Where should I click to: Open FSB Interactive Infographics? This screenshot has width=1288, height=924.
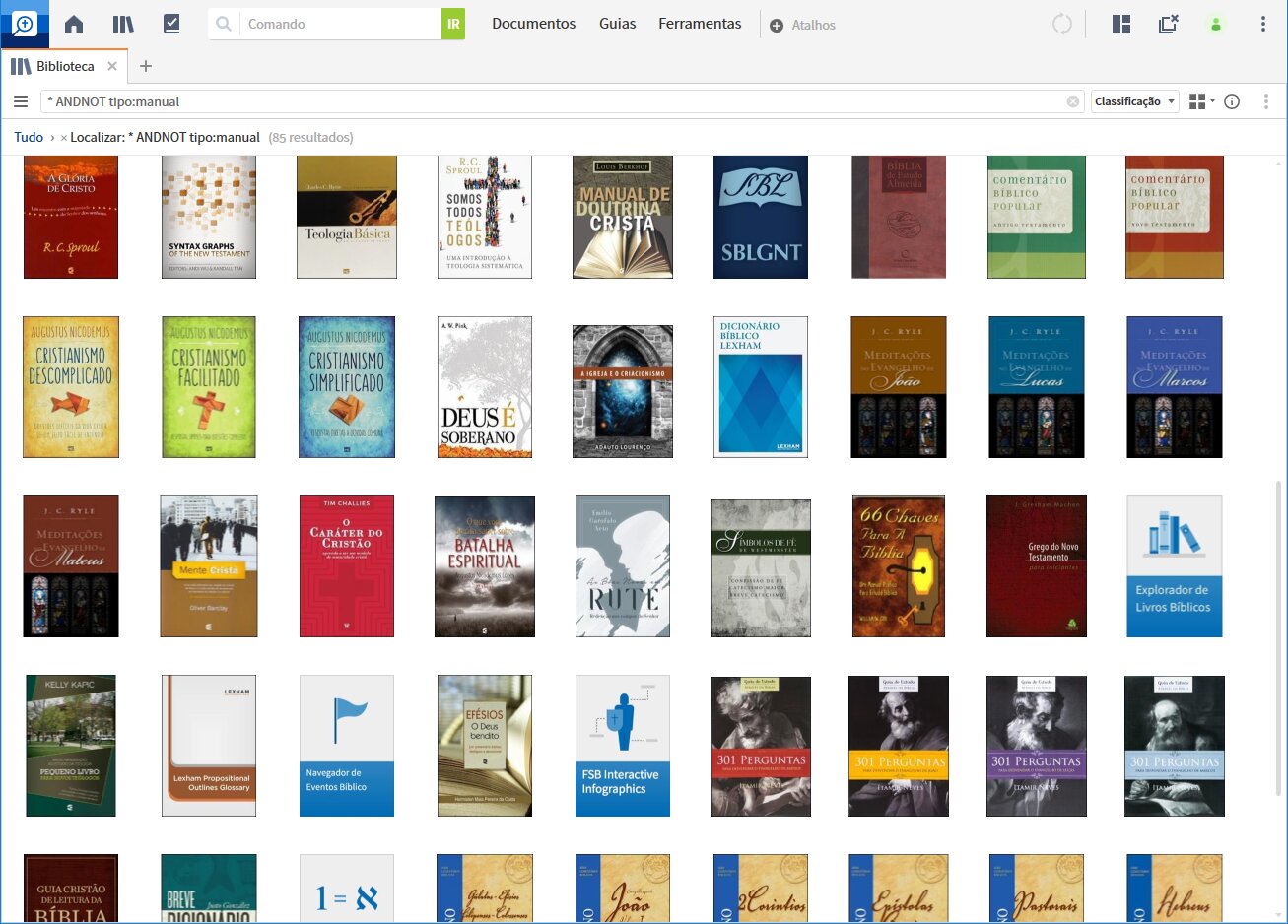click(623, 746)
